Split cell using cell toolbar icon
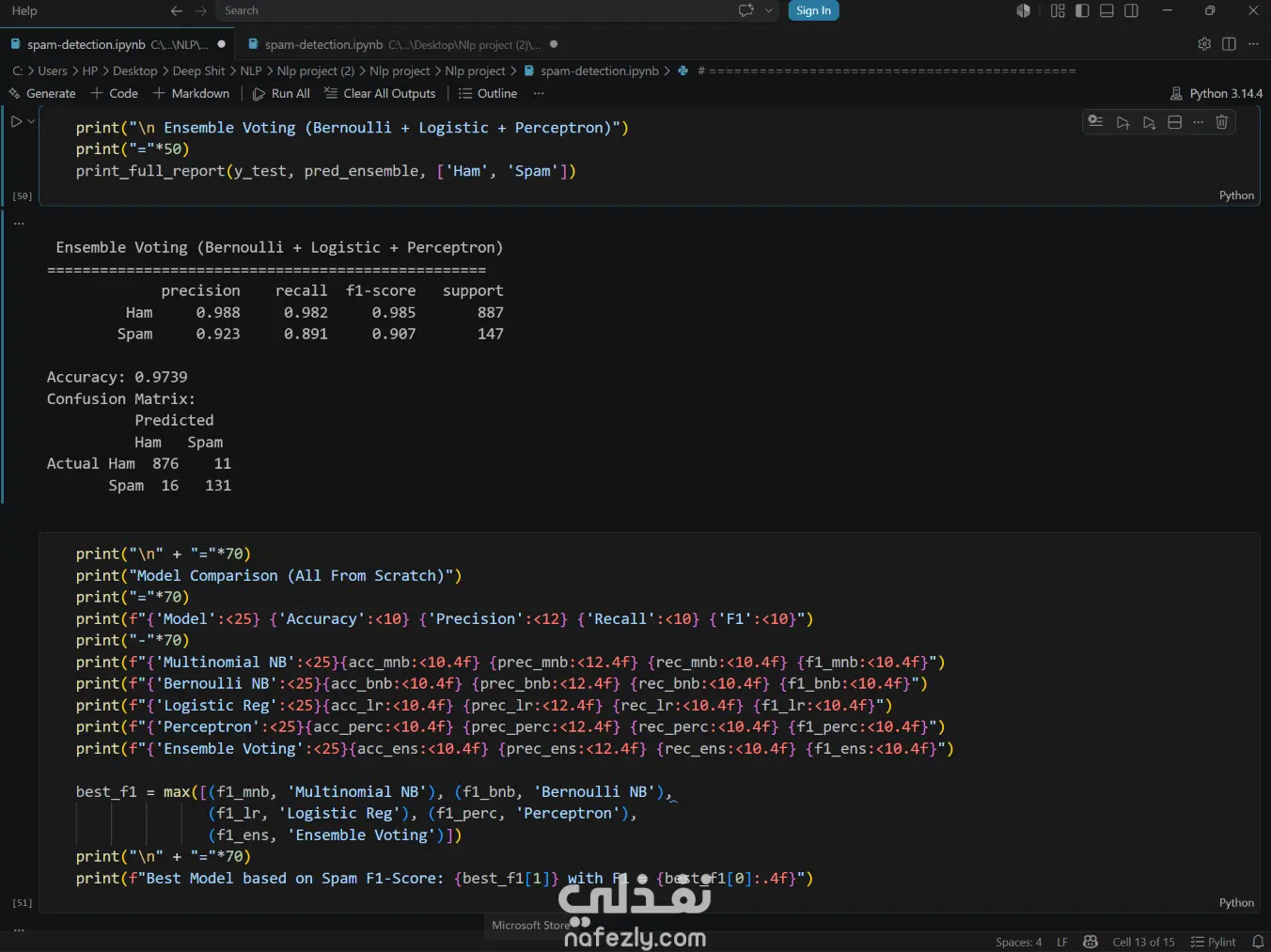 1174,122
